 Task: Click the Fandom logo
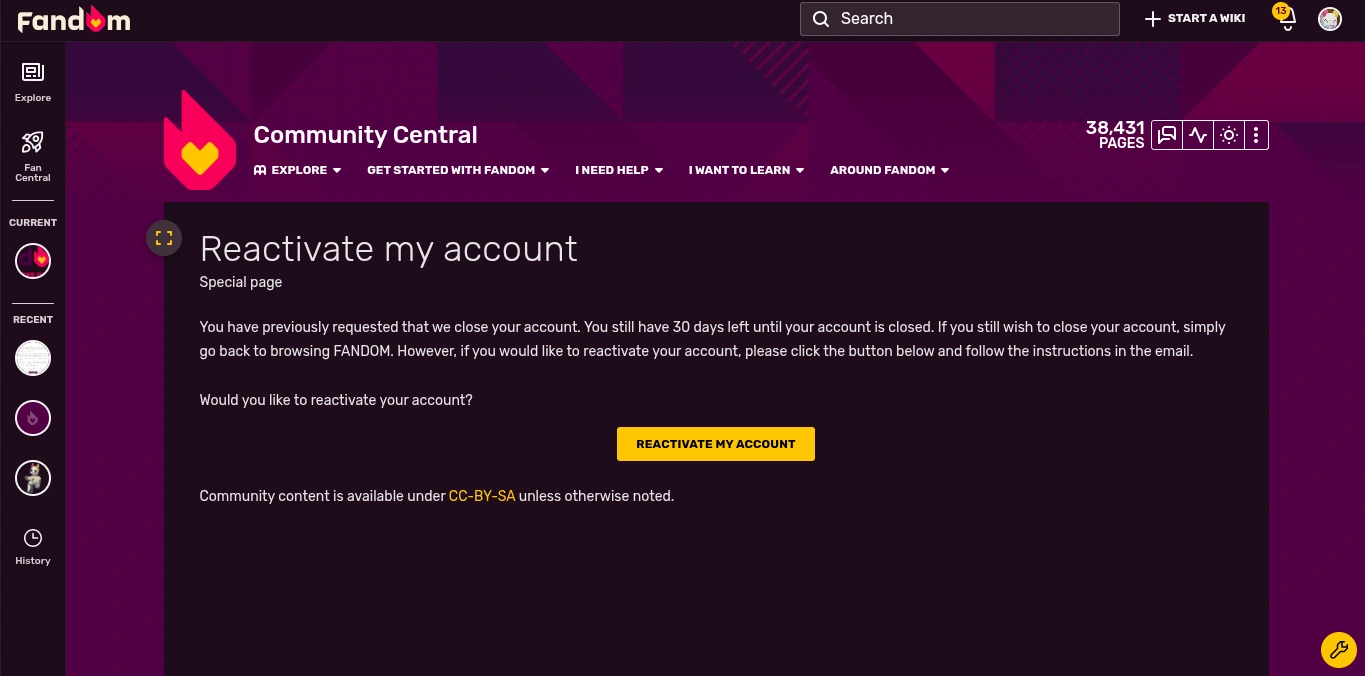pyautogui.click(x=74, y=19)
